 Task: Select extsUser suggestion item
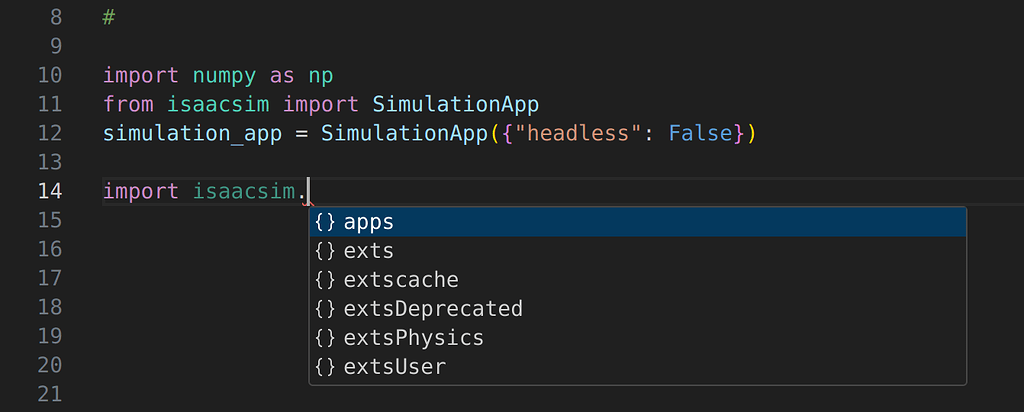(637, 366)
